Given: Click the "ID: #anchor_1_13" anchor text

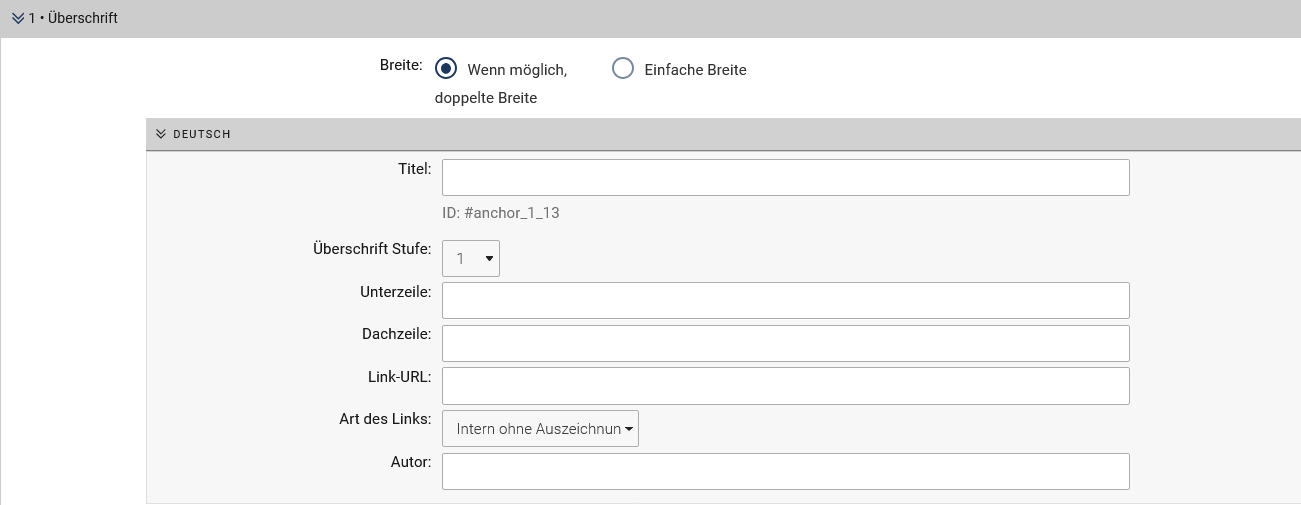Looking at the screenshot, I should click(500, 213).
